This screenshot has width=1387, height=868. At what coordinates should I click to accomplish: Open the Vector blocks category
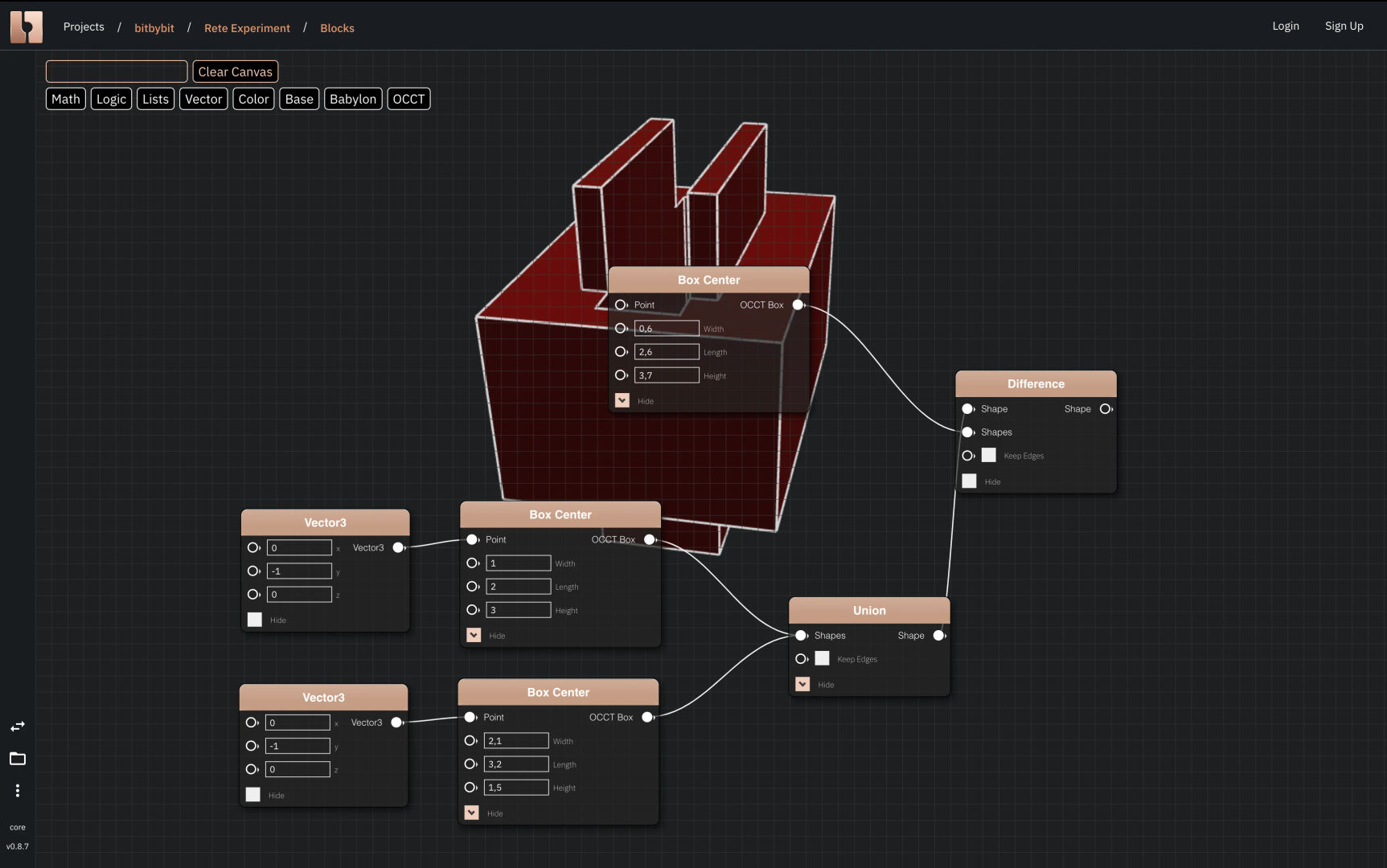[x=203, y=99]
